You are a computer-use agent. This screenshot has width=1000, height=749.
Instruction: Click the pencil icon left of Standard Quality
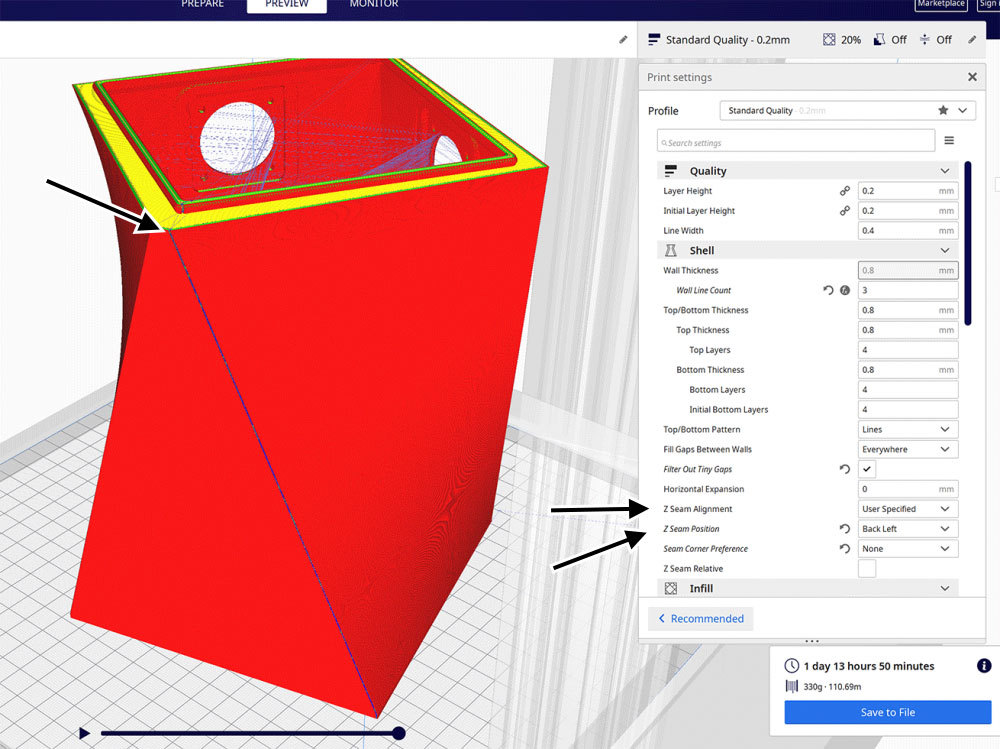[x=623, y=40]
